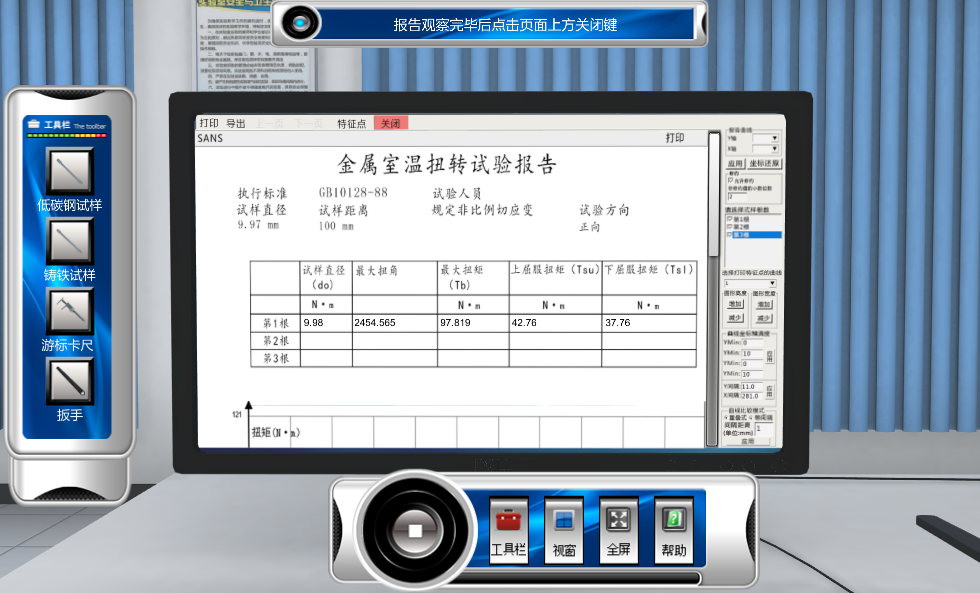Click the 视窗 window icon
Image resolution: width=980 pixels, height=593 pixels.
click(x=564, y=521)
